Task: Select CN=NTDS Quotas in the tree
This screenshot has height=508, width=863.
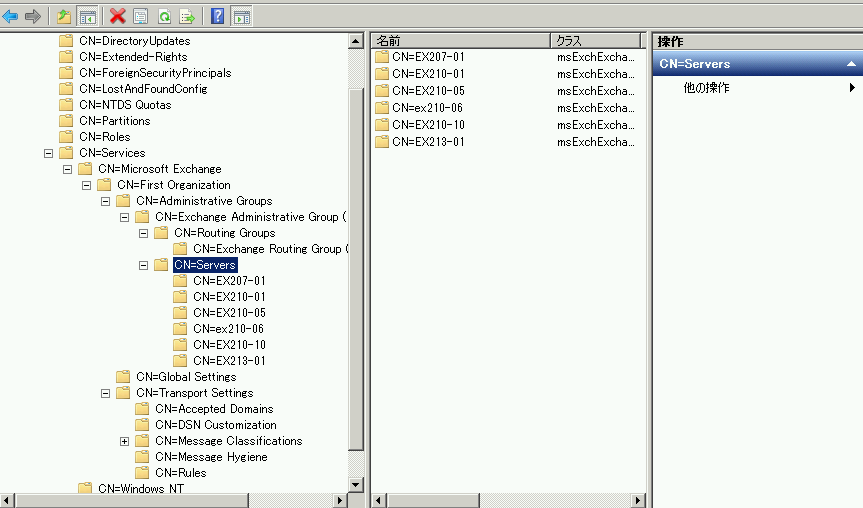Action: point(125,105)
